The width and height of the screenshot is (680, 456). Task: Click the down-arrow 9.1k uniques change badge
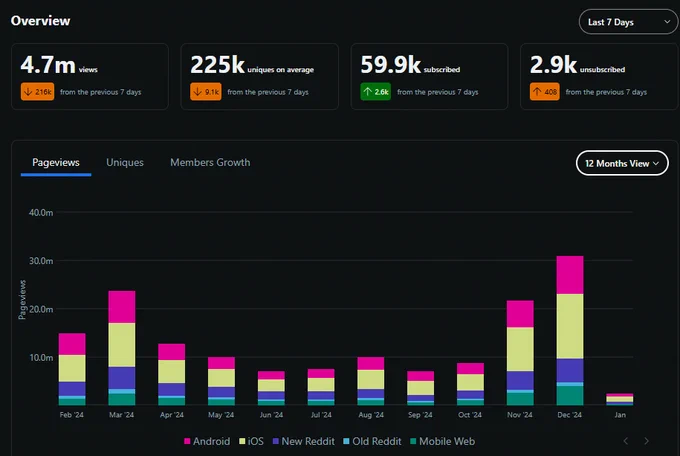[x=206, y=92]
